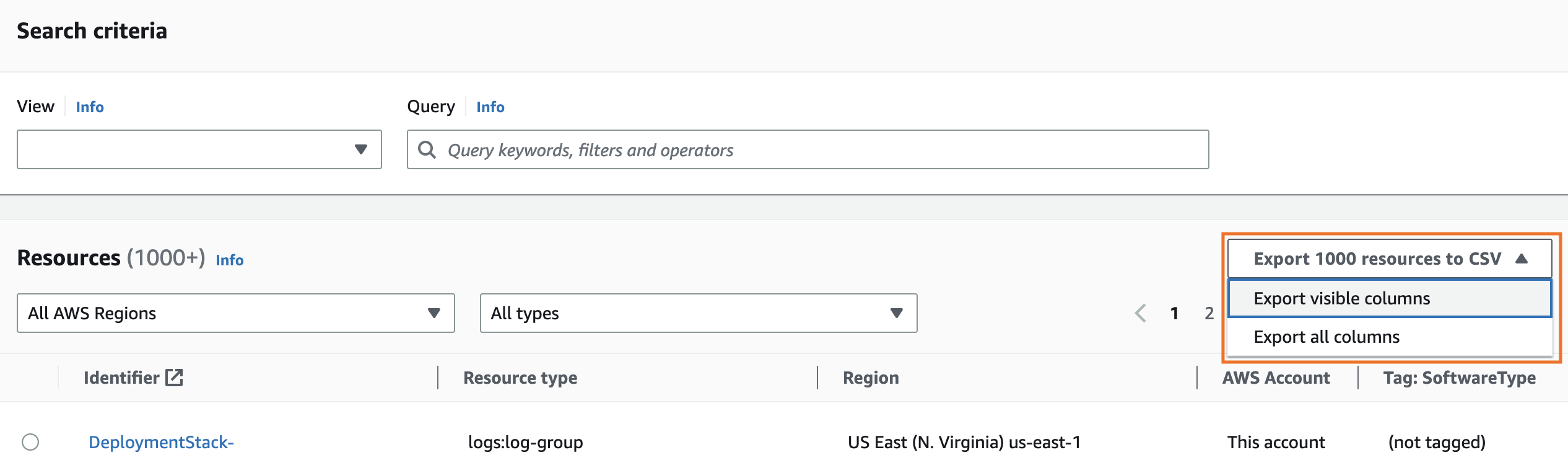Open the View dropdown selector
Screen dimensions: 1568x473
199,149
